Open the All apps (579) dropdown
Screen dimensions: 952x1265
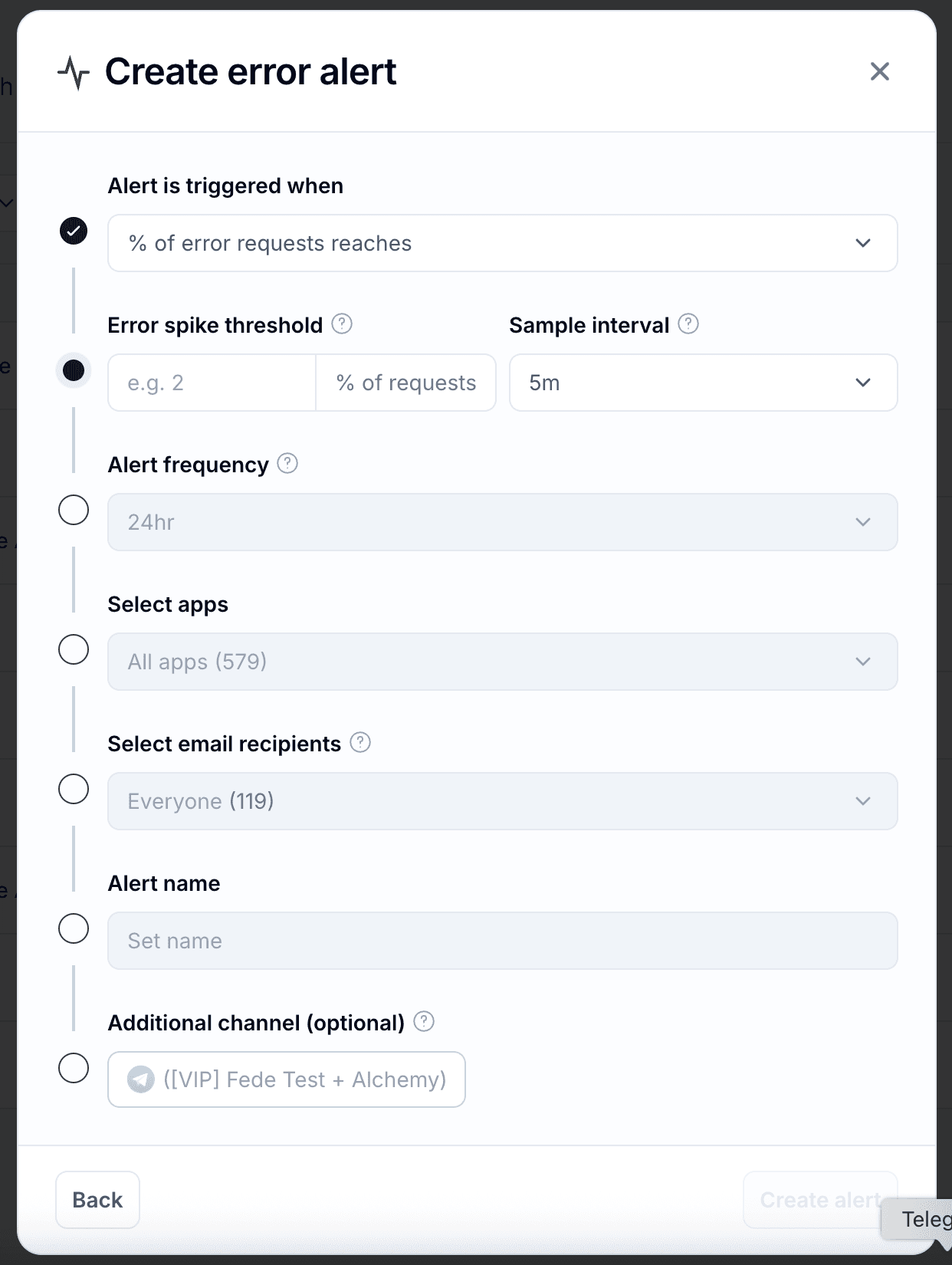502,662
